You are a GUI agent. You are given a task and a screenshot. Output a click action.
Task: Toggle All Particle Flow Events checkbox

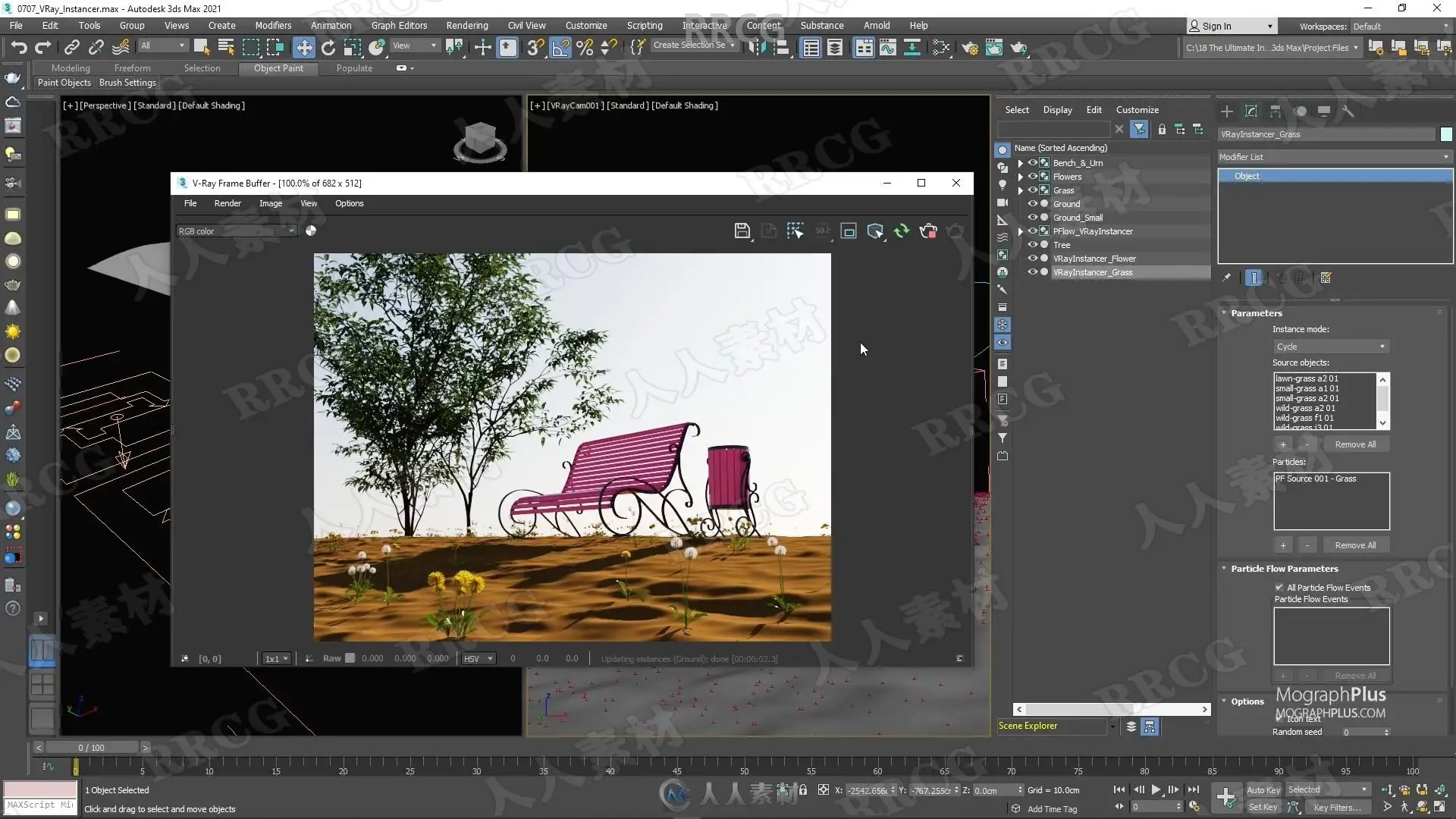[x=1279, y=587]
